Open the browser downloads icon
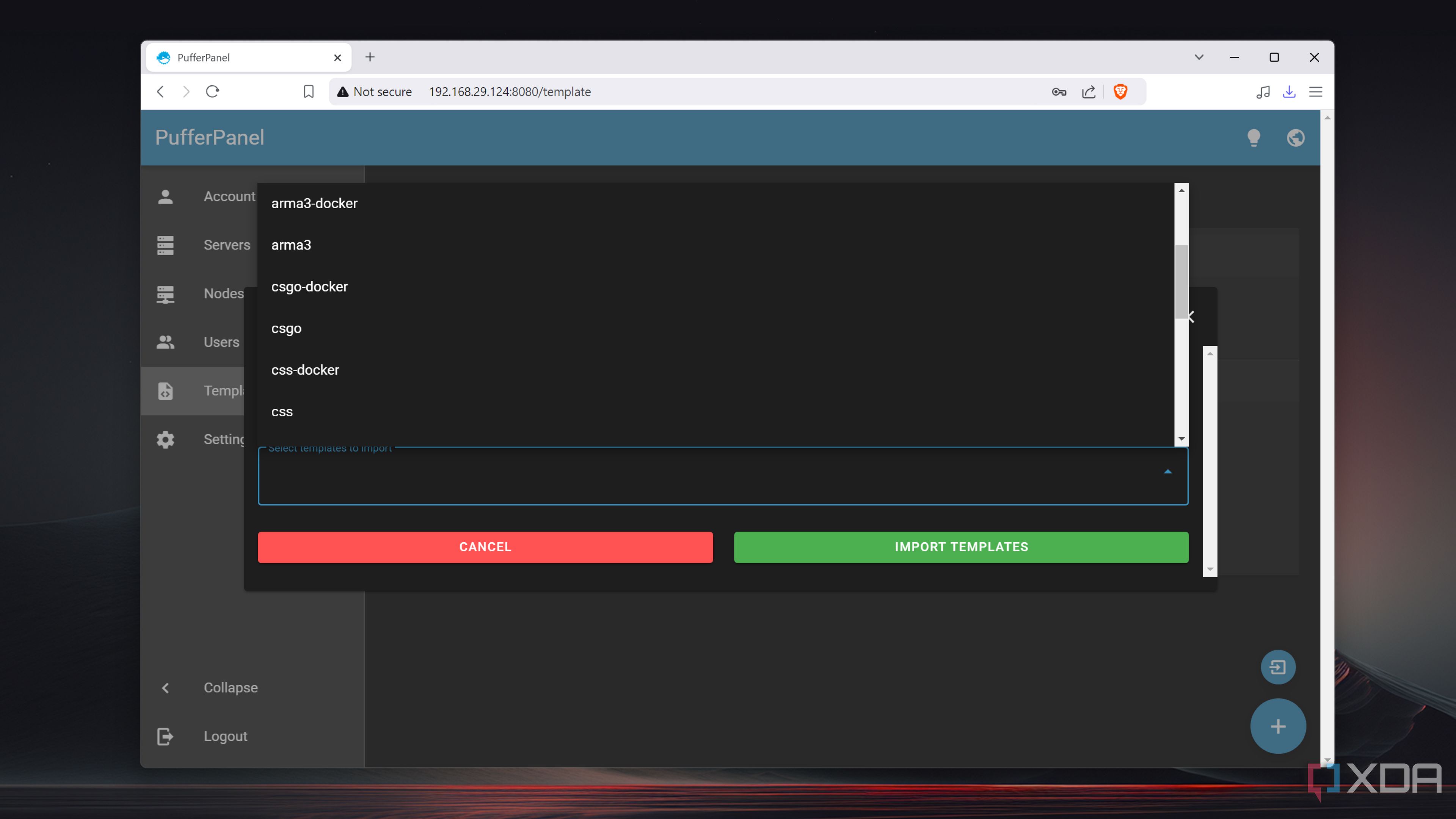Screen dimensions: 1456x819 (x=1289, y=91)
